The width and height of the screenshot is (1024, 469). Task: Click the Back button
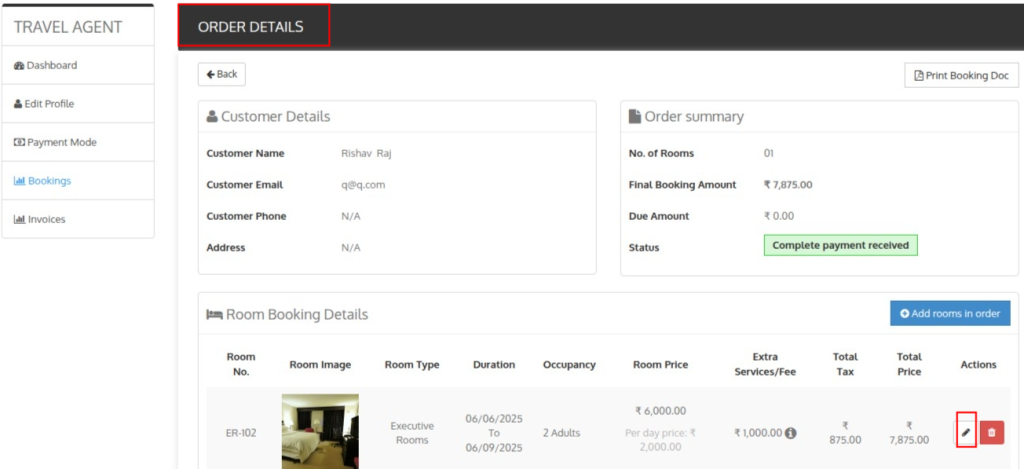tap(222, 74)
